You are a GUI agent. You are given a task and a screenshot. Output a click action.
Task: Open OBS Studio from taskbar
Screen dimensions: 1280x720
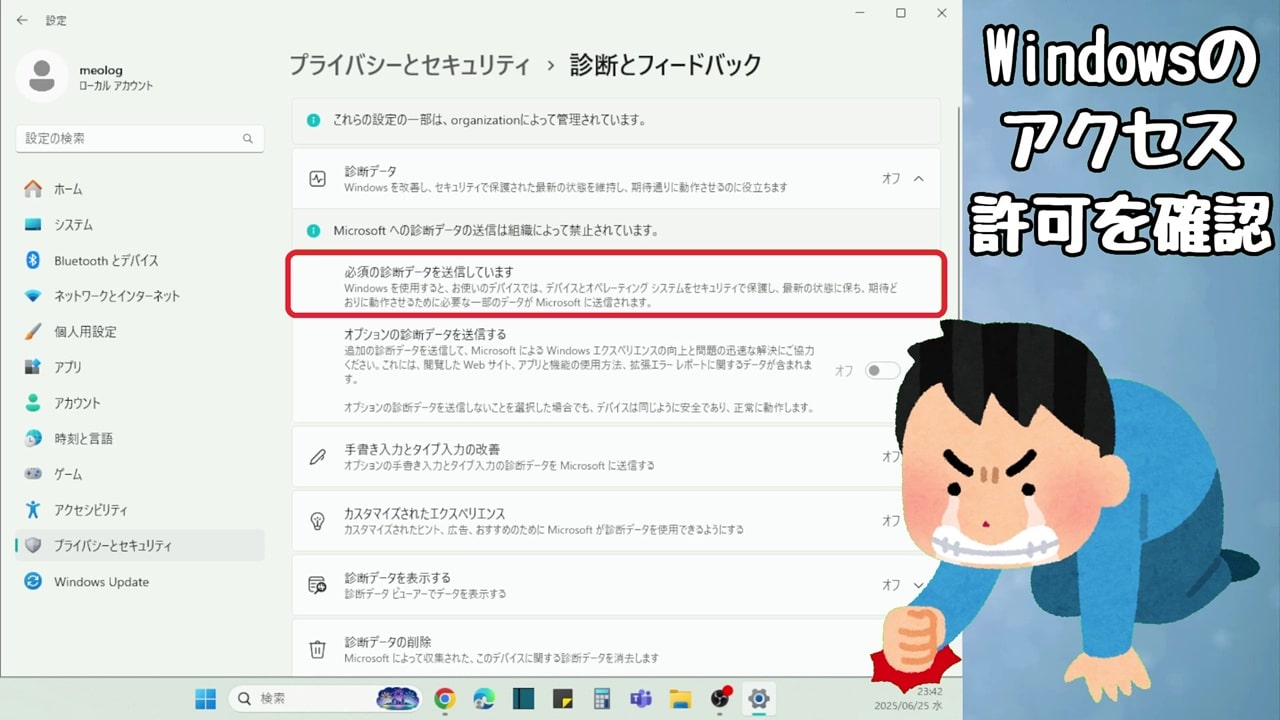pos(720,699)
